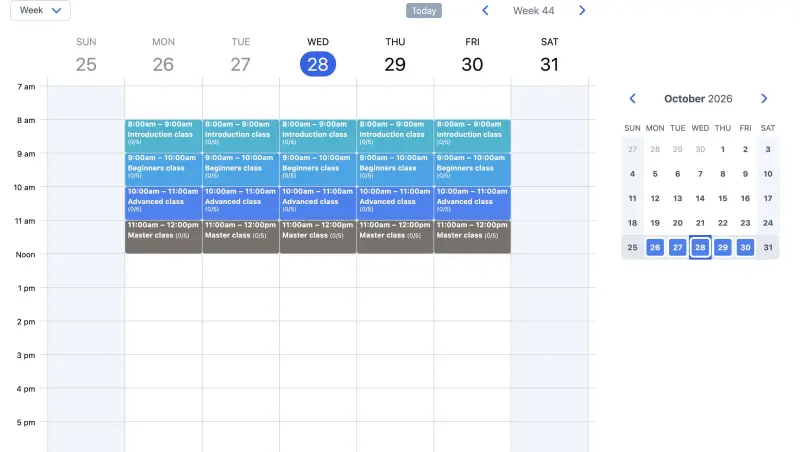Open Monday 9:00am Beginners class
Viewport: 800px width, 452px height.
point(163,169)
